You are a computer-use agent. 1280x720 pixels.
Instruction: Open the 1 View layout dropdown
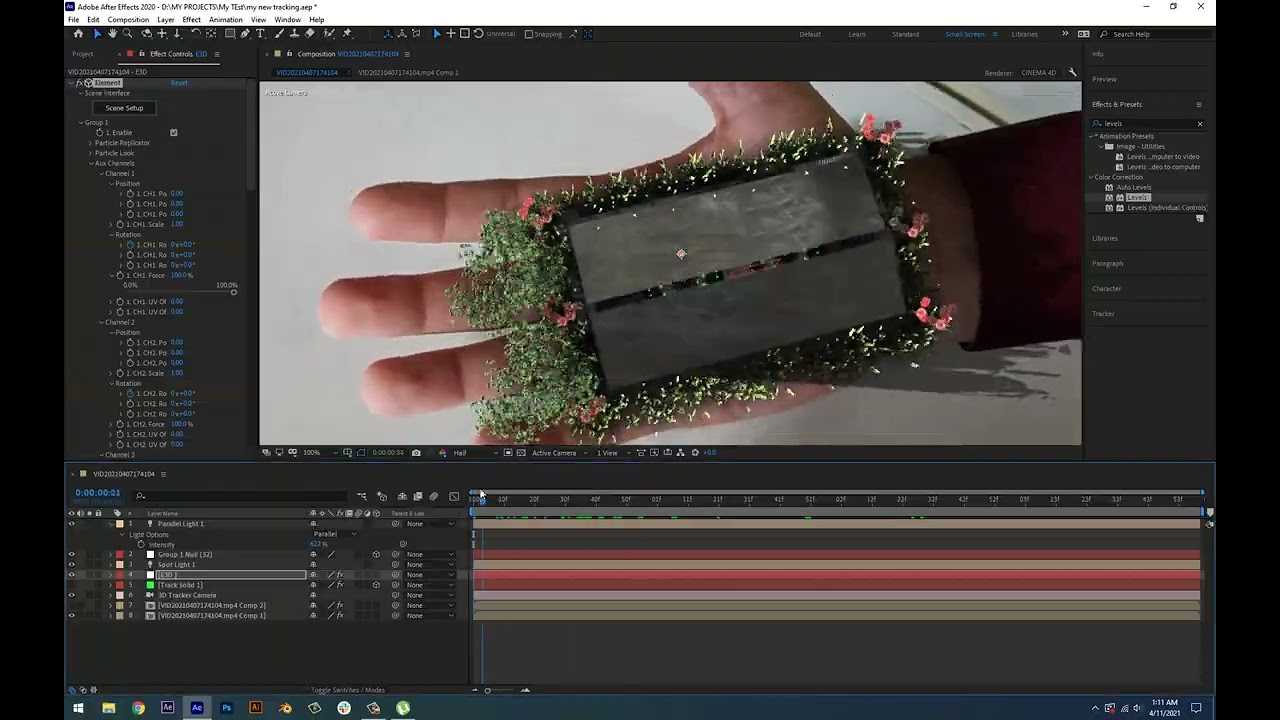coord(612,453)
